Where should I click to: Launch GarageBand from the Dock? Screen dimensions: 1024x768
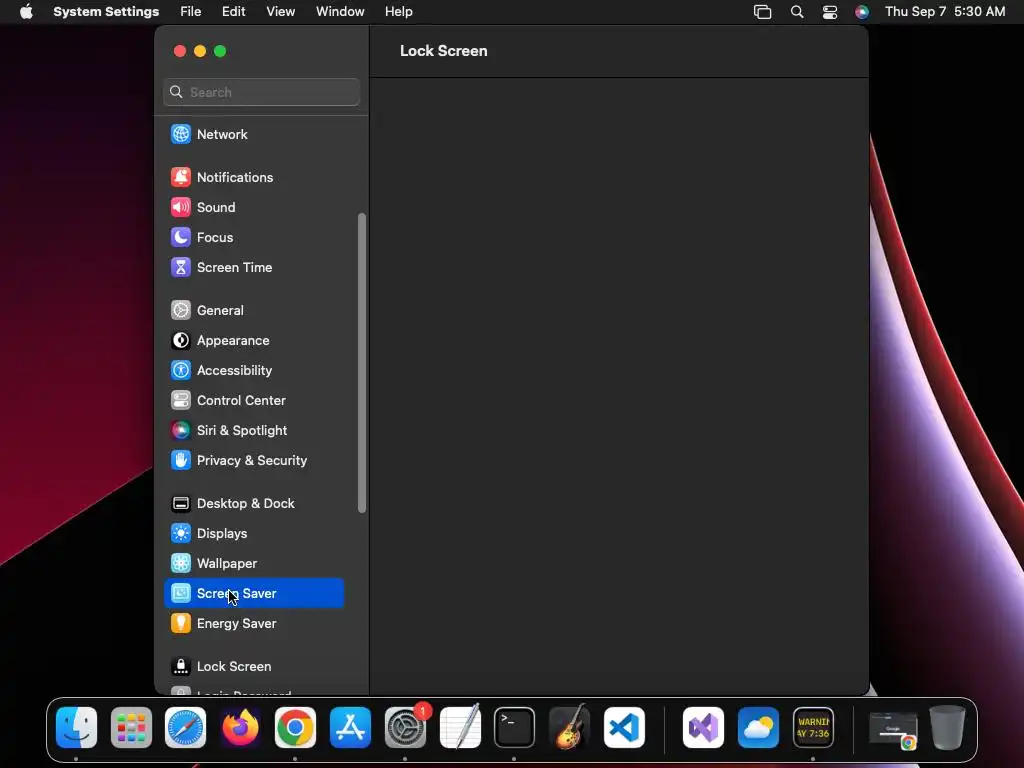569,728
